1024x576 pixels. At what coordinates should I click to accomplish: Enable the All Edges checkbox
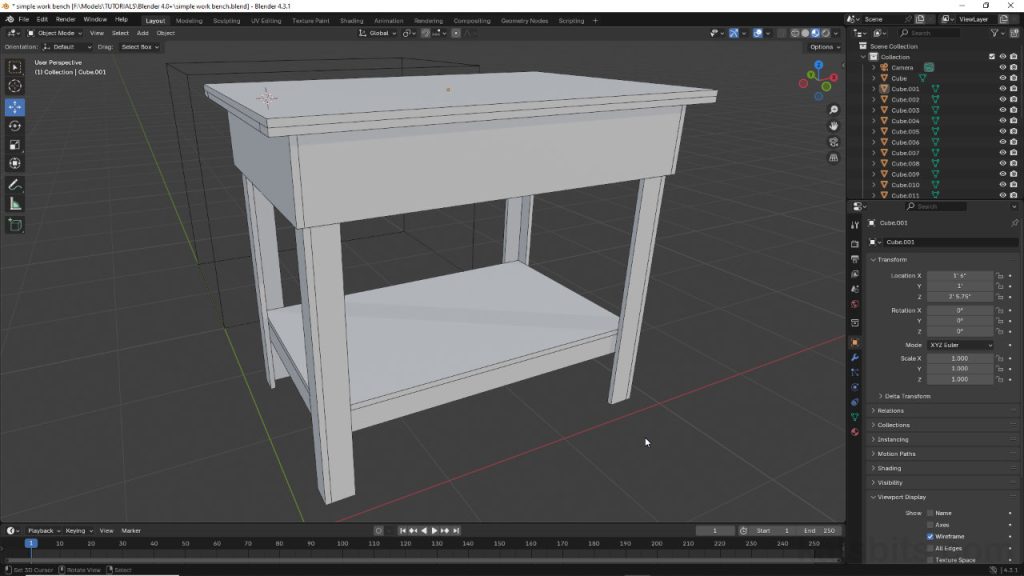[x=930, y=548]
